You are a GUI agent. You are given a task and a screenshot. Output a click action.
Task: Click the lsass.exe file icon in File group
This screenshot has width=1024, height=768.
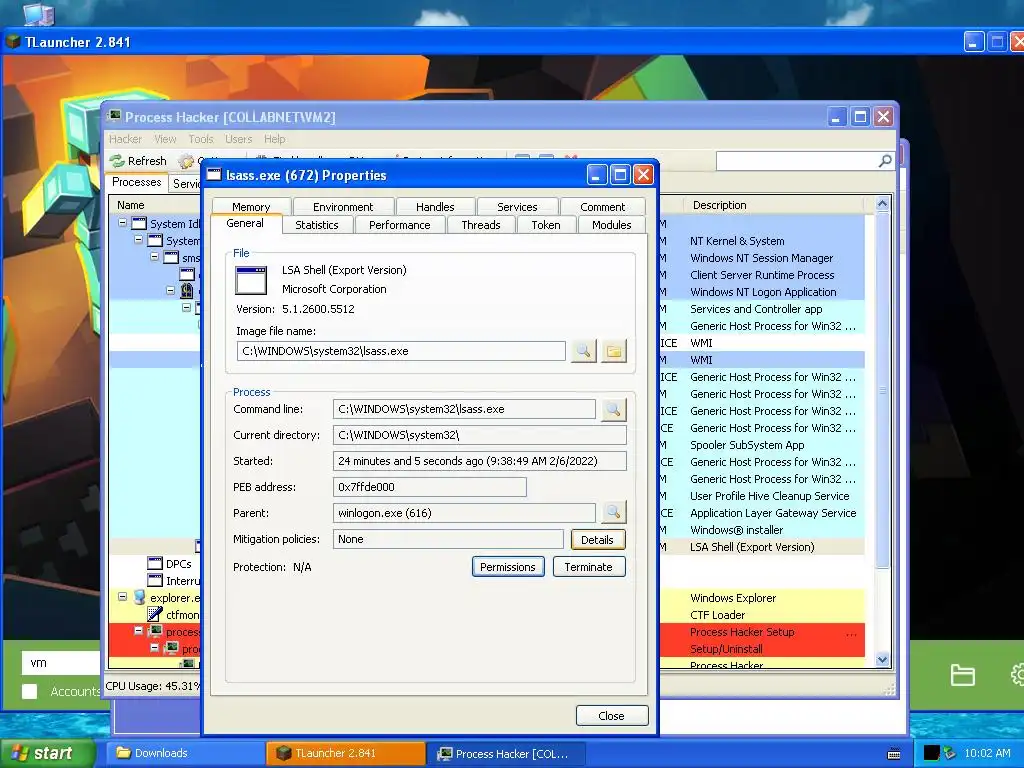pyautogui.click(x=251, y=281)
